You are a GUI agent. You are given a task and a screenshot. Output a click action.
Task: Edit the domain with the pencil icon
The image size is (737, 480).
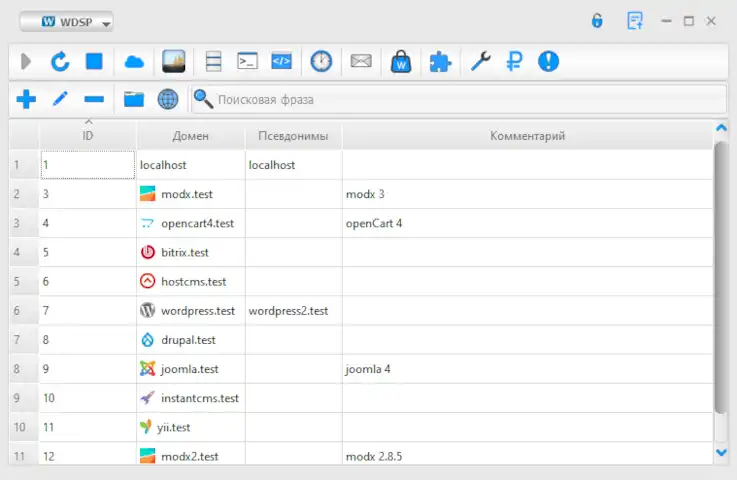tap(60, 99)
